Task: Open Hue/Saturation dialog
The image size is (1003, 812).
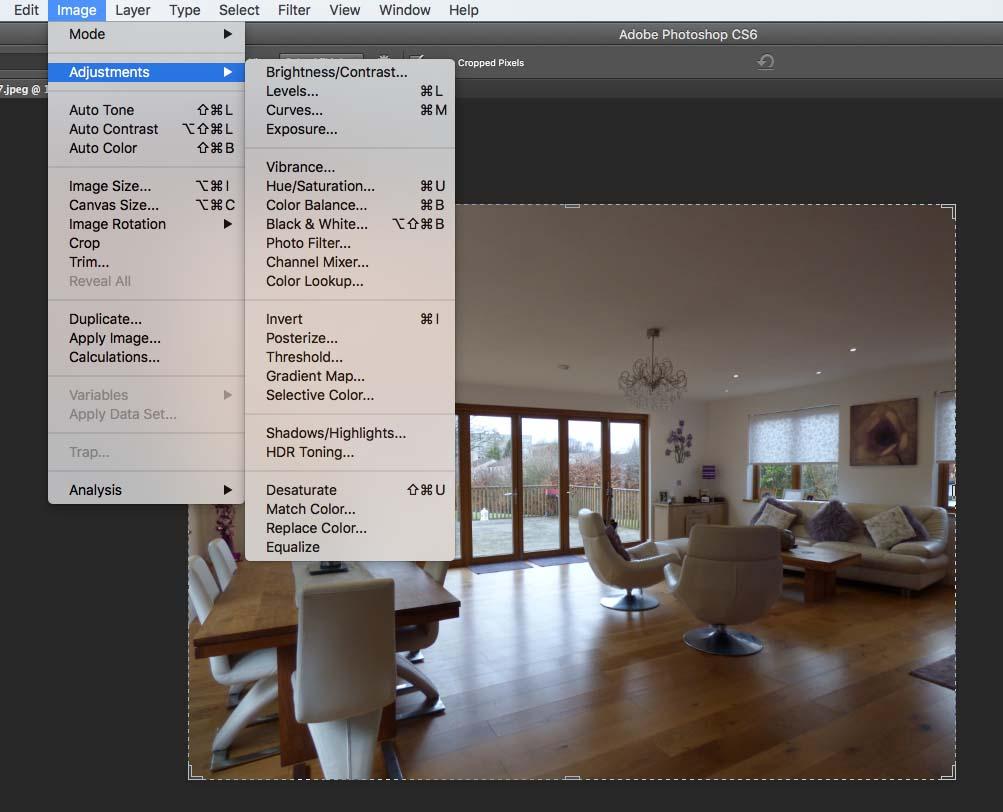Action: (350, 186)
